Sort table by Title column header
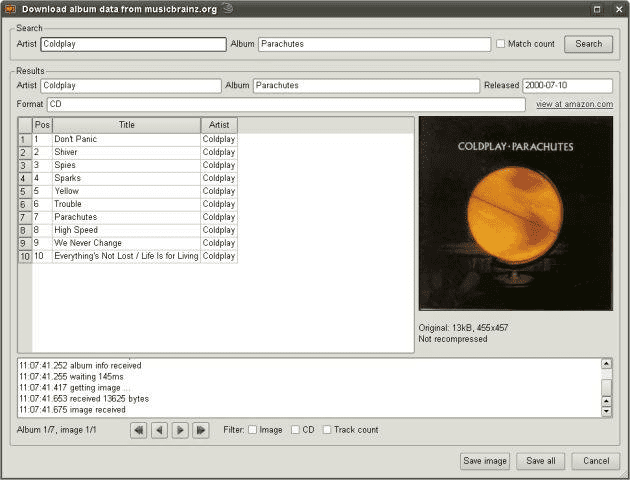The height and width of the screenshot is (480, 630). tap(127, 125)
